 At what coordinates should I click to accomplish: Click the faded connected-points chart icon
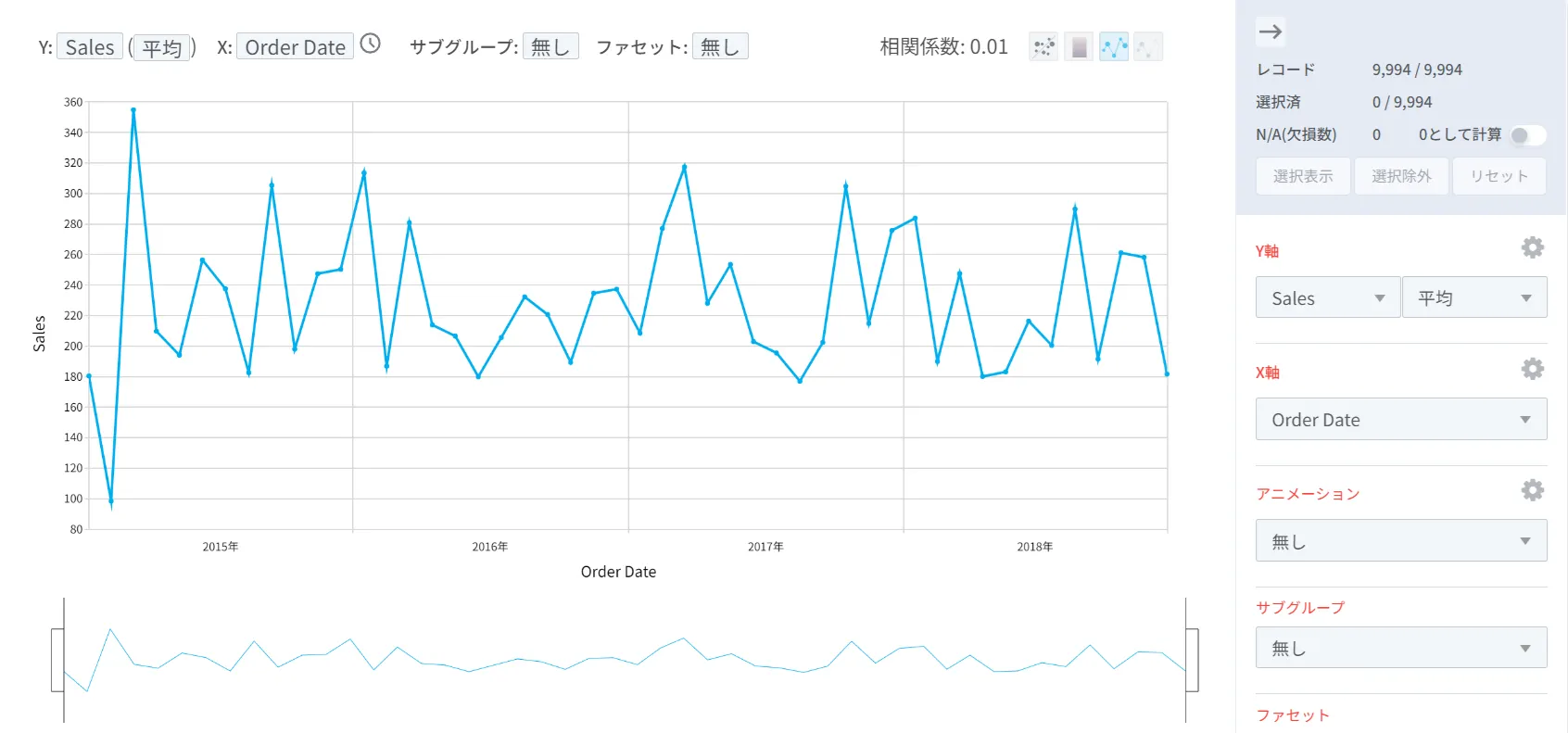(x=1148, y=46)
